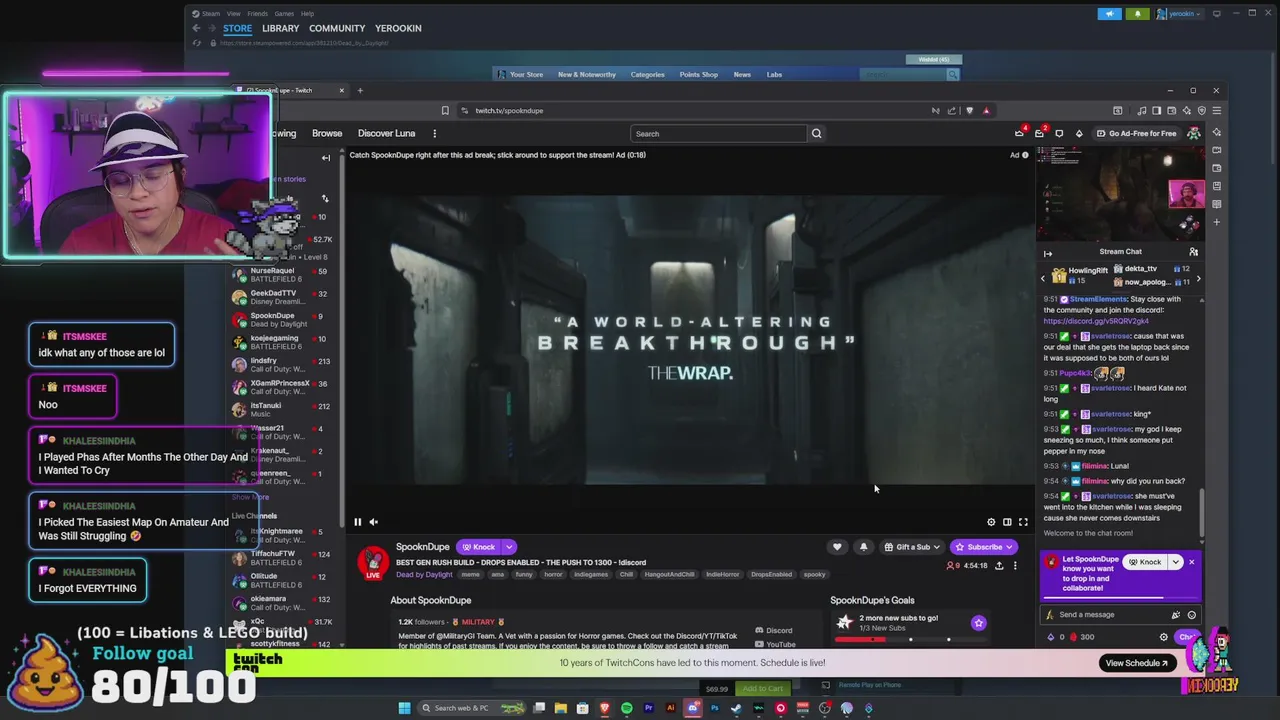Click View Schedule on the TwitchCon banner
Screen dimensions: 1280x720
click(x=1137, y=663)
